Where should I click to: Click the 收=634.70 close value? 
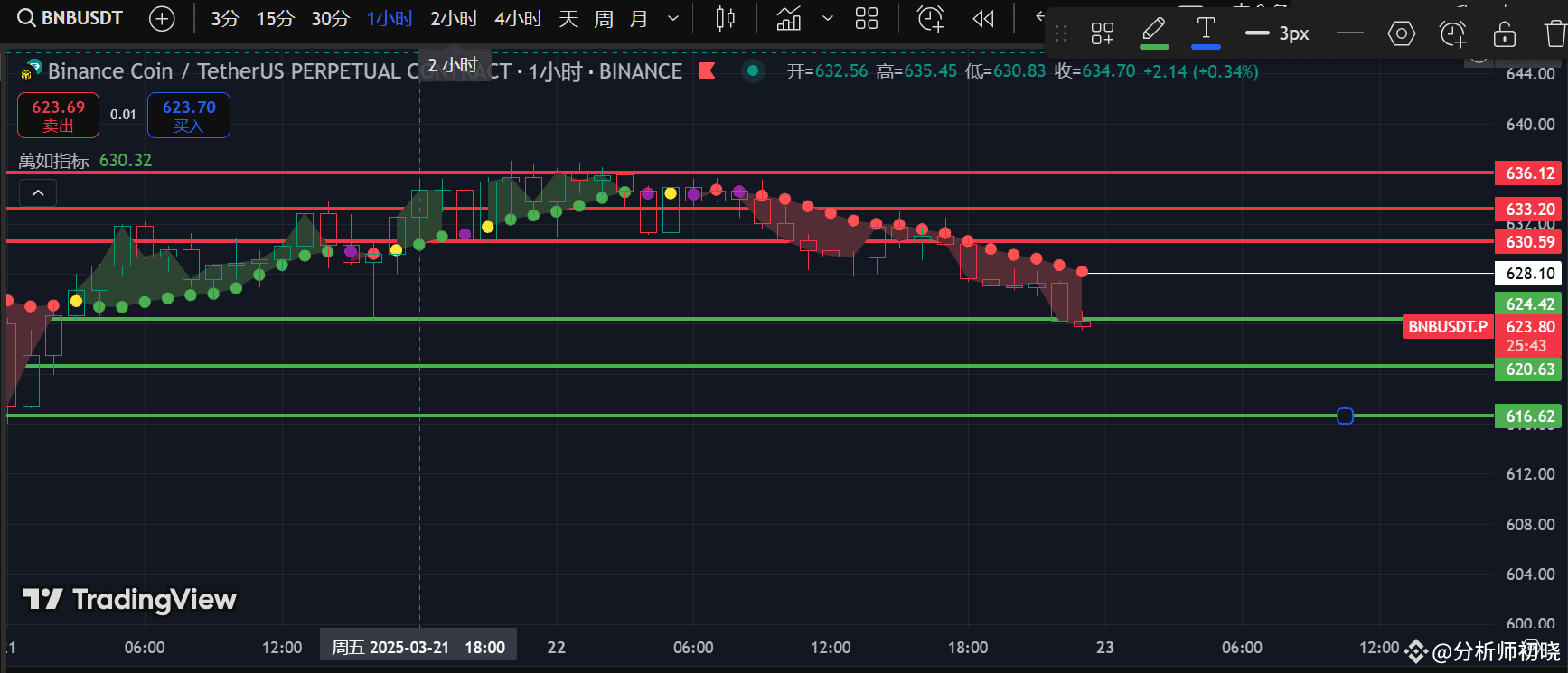pyautogui.click(x=1094, y=71)
